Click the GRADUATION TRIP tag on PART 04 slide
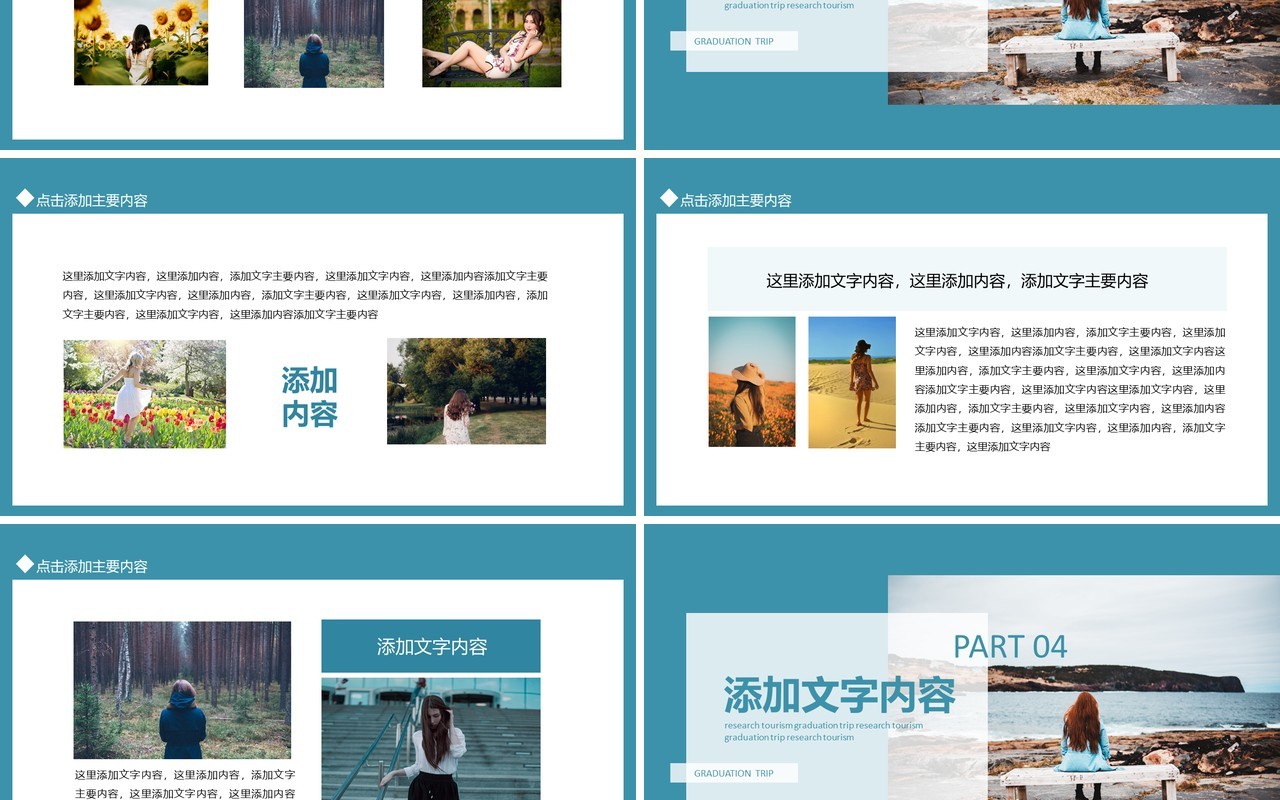 coord(734,773)
